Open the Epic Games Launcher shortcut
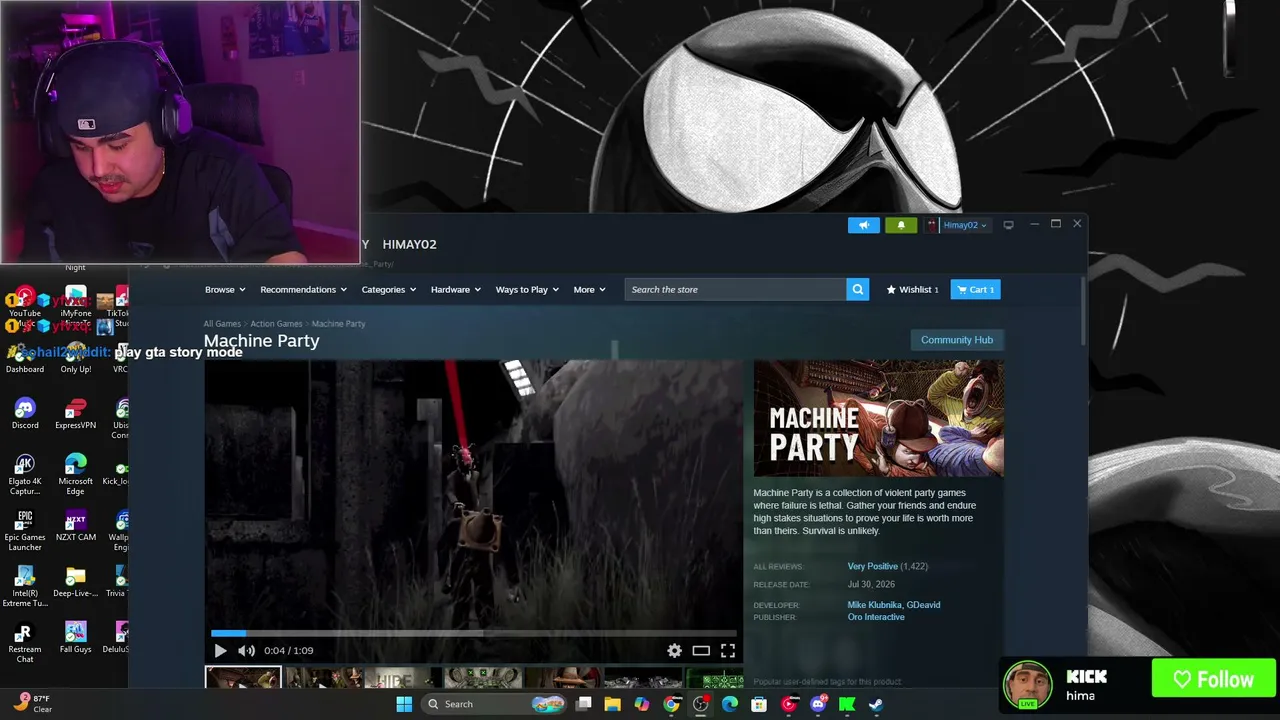 (25, 530)
